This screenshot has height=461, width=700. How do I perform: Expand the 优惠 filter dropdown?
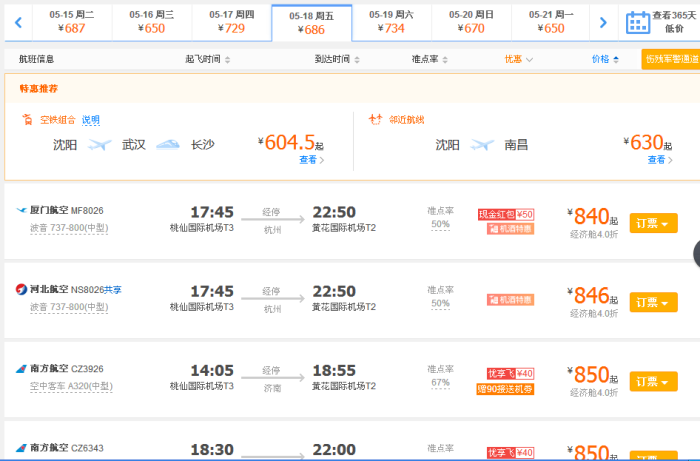coord(519,60)
